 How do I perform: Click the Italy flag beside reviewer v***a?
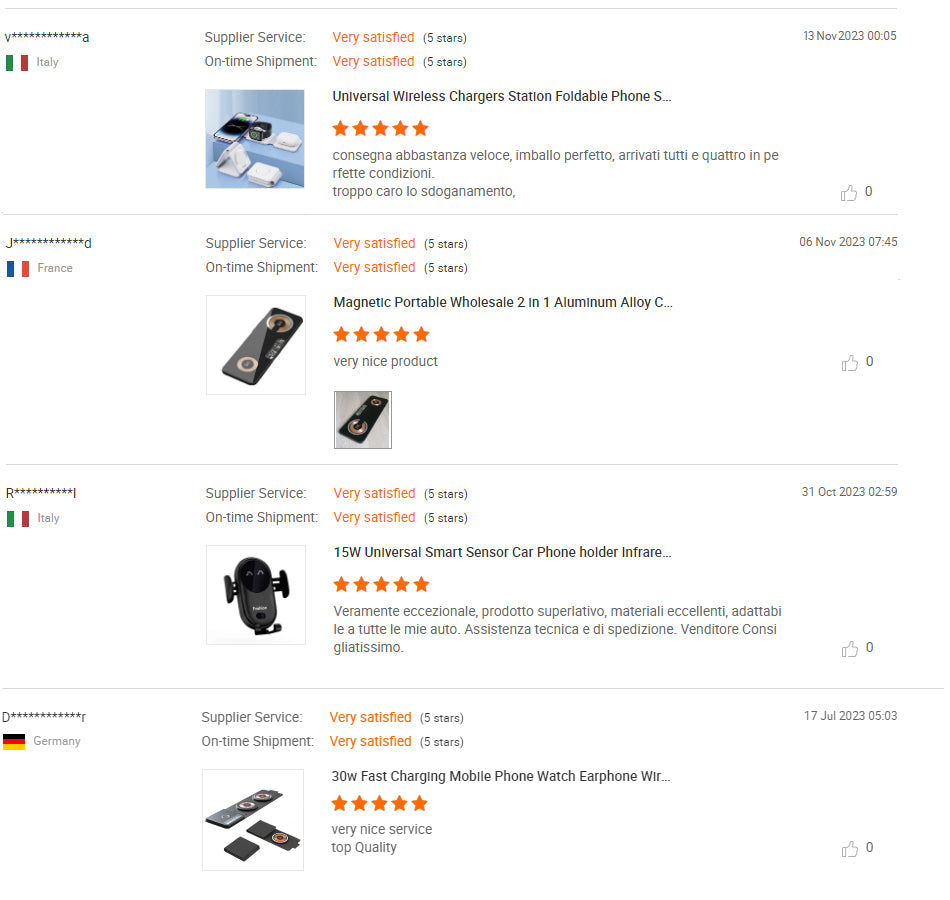(17, 63)
